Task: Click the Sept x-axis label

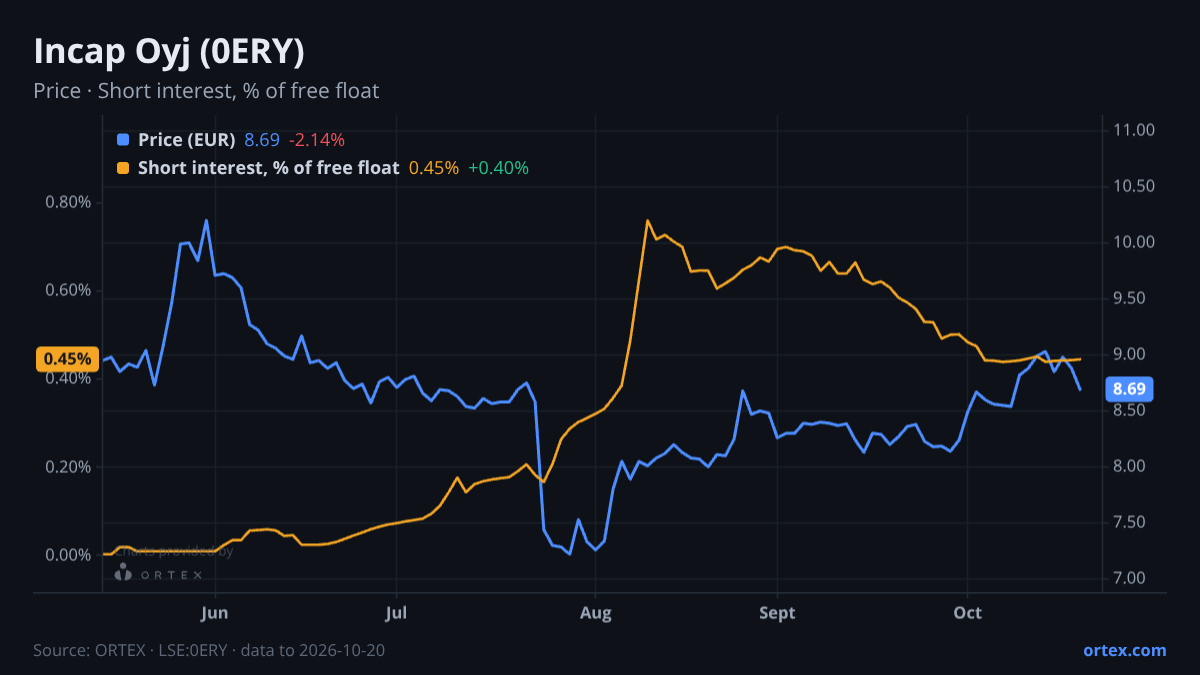Action: pyautogui.click(x=777, y=613)
